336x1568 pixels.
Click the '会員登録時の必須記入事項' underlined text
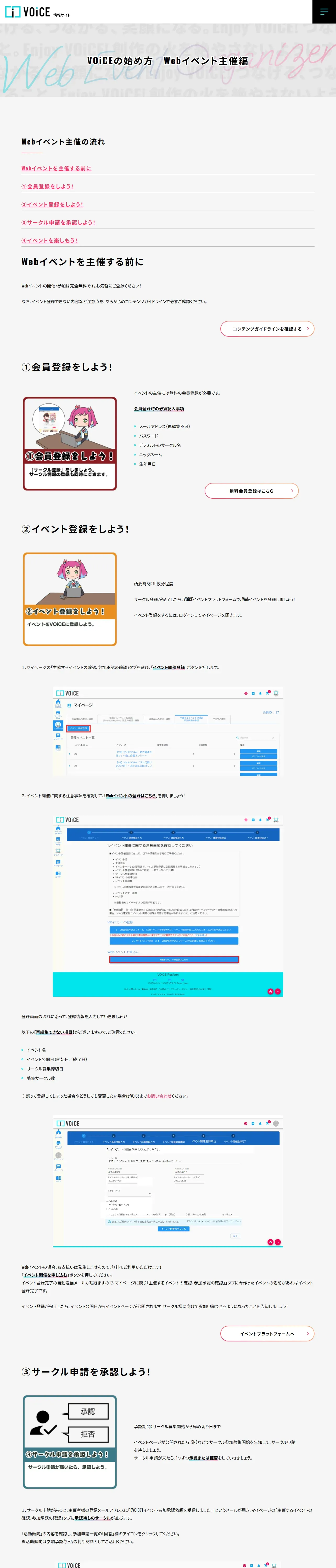pyautogui.click(x=159, y=408)
